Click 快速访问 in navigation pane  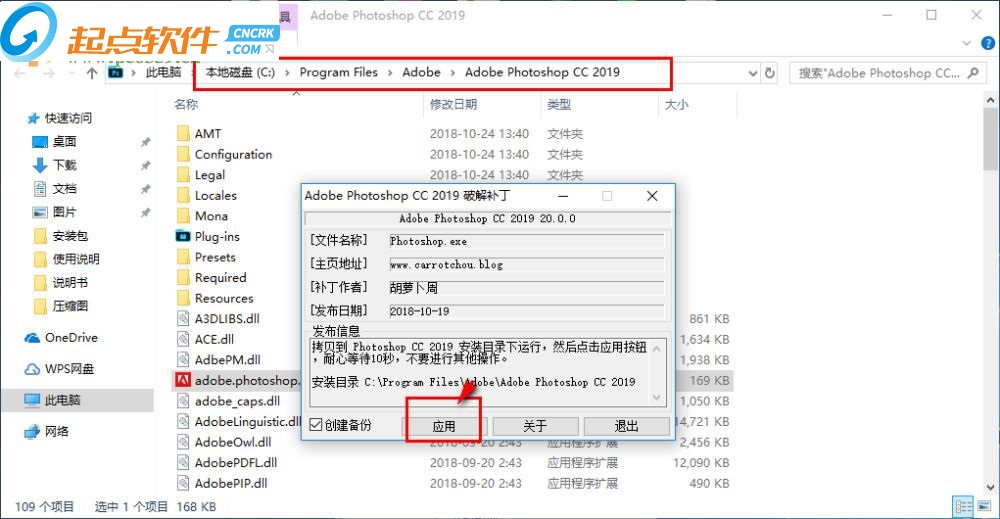click(68, 118)
